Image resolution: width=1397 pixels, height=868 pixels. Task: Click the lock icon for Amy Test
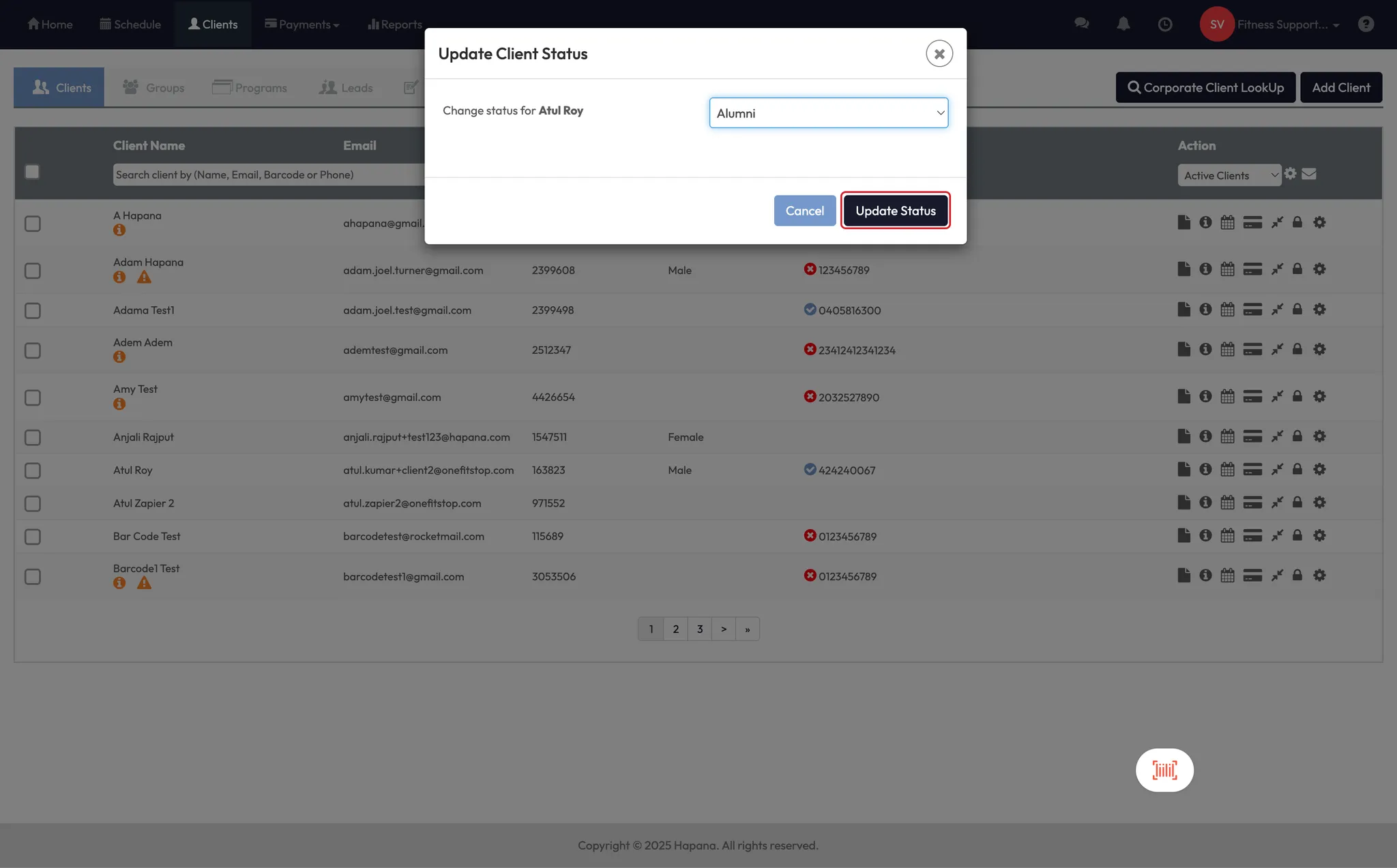pyautogui.click(x=1297, y=396)
